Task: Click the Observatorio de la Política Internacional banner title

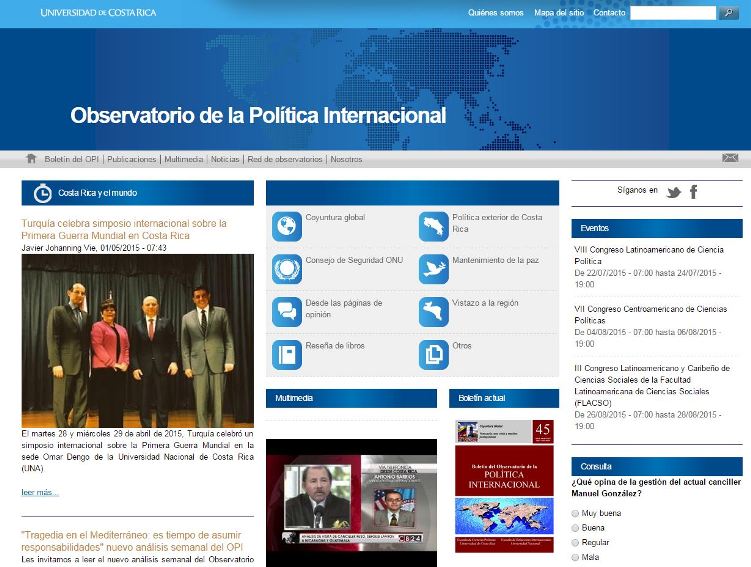Action: (x=258, y=115)
